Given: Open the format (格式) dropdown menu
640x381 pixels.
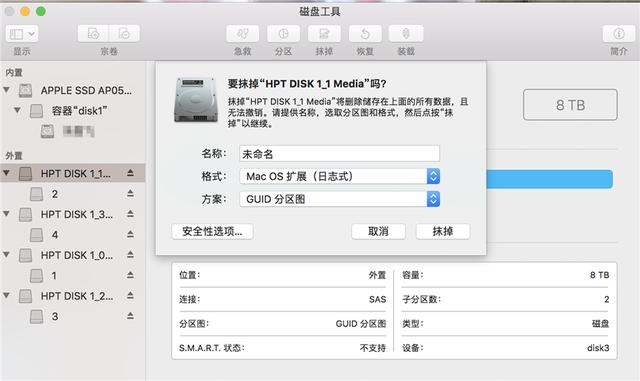Looking at the screenshot, I should [339, 176].
